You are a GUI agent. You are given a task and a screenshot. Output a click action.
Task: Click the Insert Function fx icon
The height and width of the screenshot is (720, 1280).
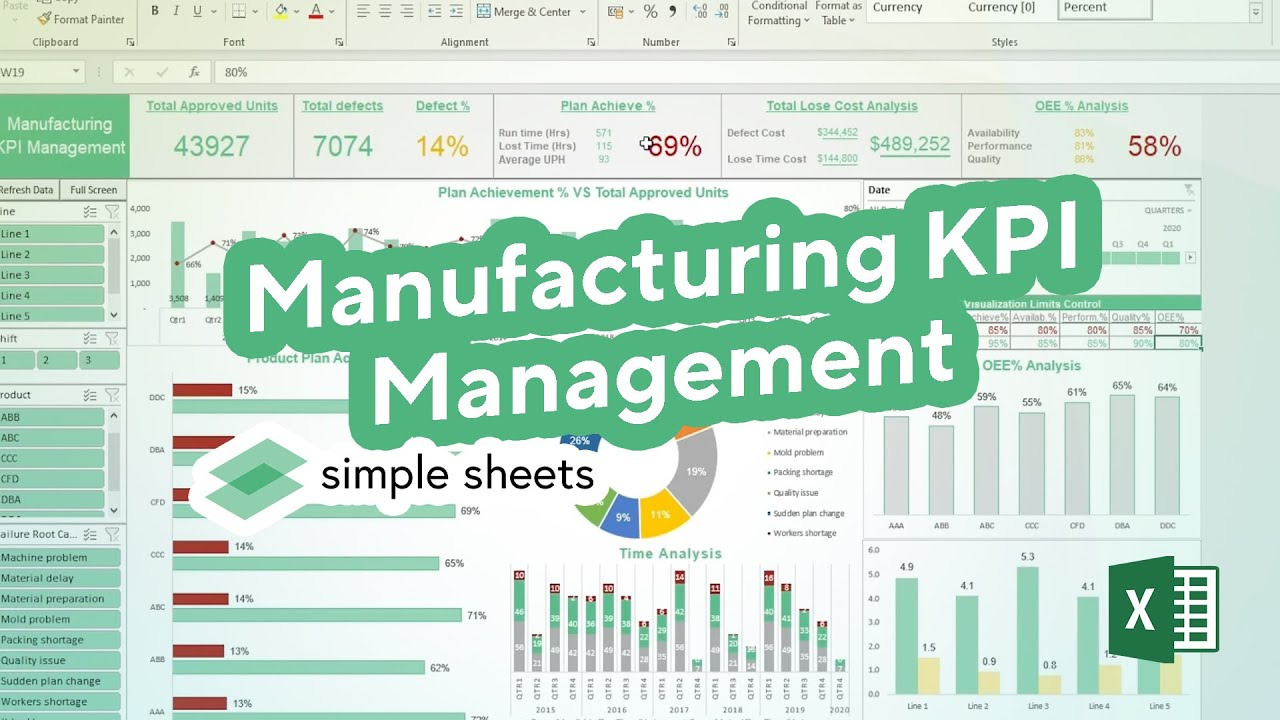pyautogui.click(x=195, y=72)
